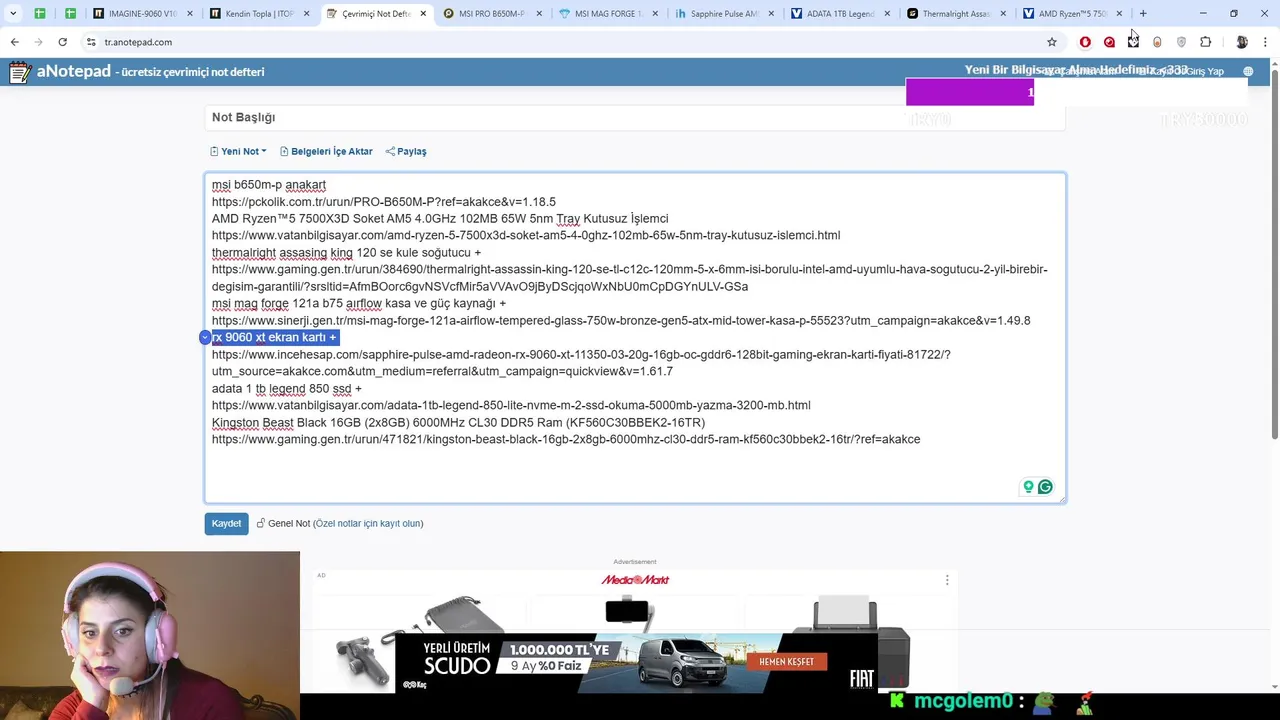Click the vatanbilgisayar adata-1tb-legend URL line
This screenshot has width=1280, height=720.
[x=511, y=406]
